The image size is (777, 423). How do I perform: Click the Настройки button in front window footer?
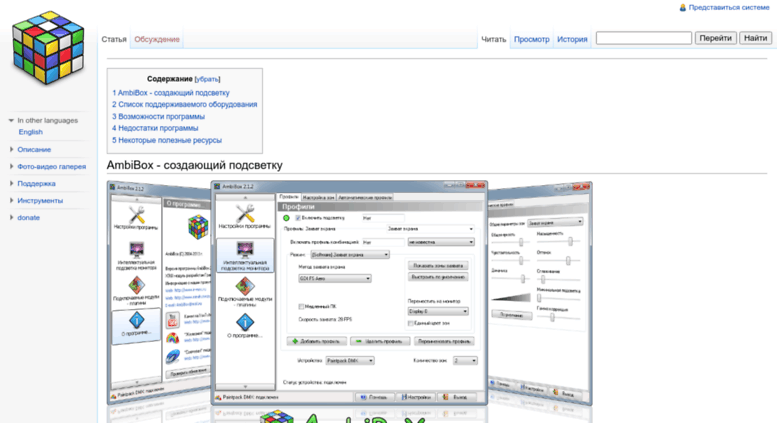416,397
